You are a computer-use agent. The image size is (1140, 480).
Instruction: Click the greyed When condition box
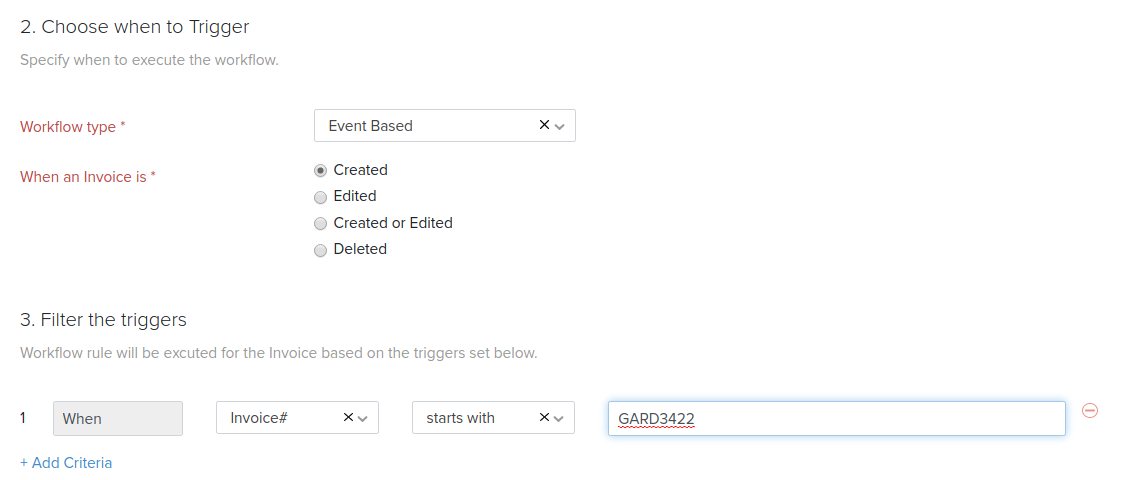[118, 418]
